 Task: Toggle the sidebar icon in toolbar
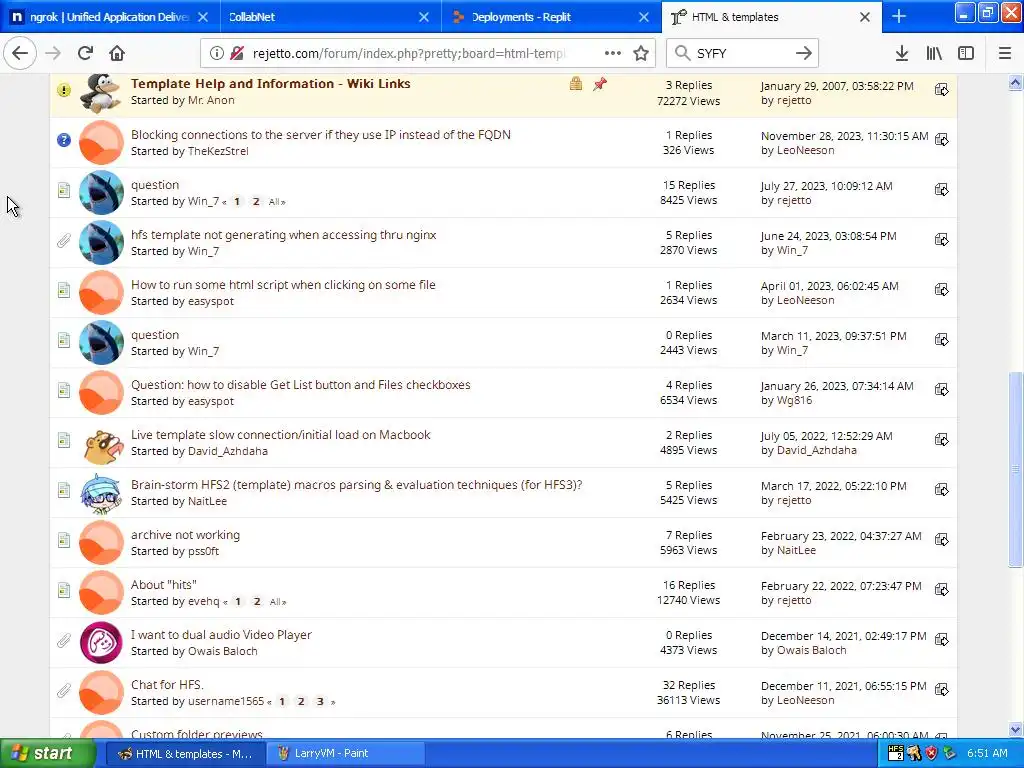point(966,54)
